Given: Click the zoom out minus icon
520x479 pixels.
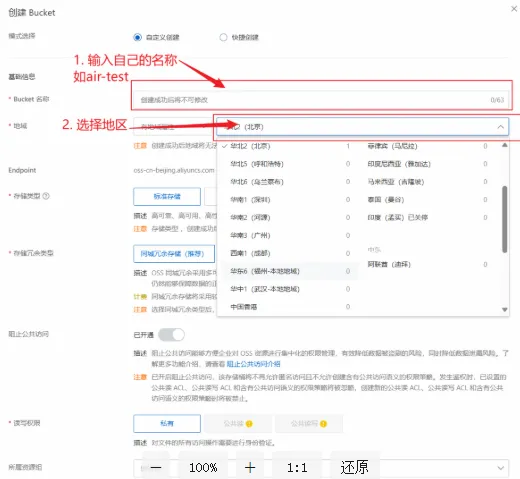Looking at the screenshot, I should pos(156,467).
